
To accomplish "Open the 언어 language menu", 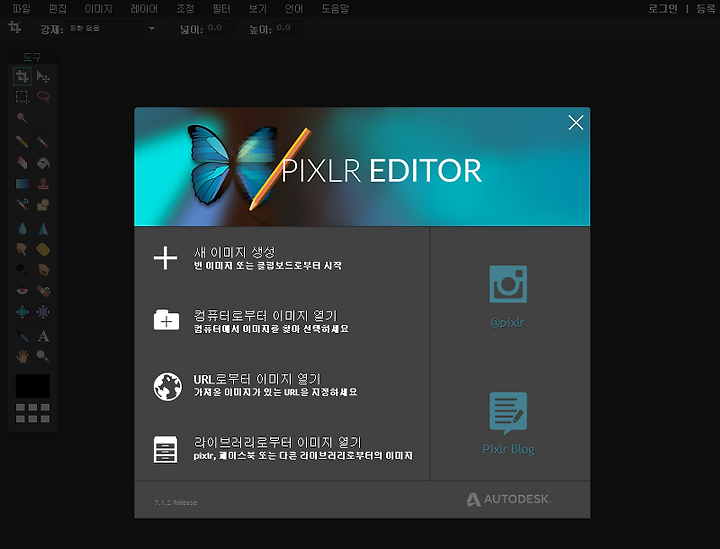I will coord(294,9).
